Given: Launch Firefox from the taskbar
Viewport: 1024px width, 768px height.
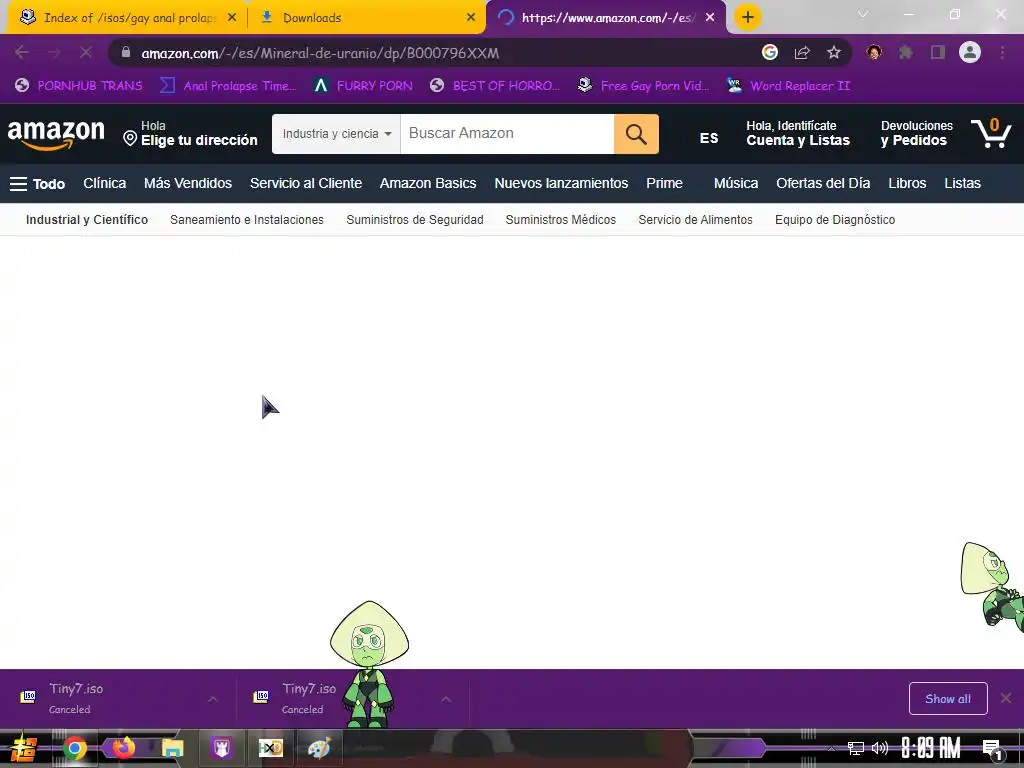Looking at the screenshot, I should pos(123,748).
